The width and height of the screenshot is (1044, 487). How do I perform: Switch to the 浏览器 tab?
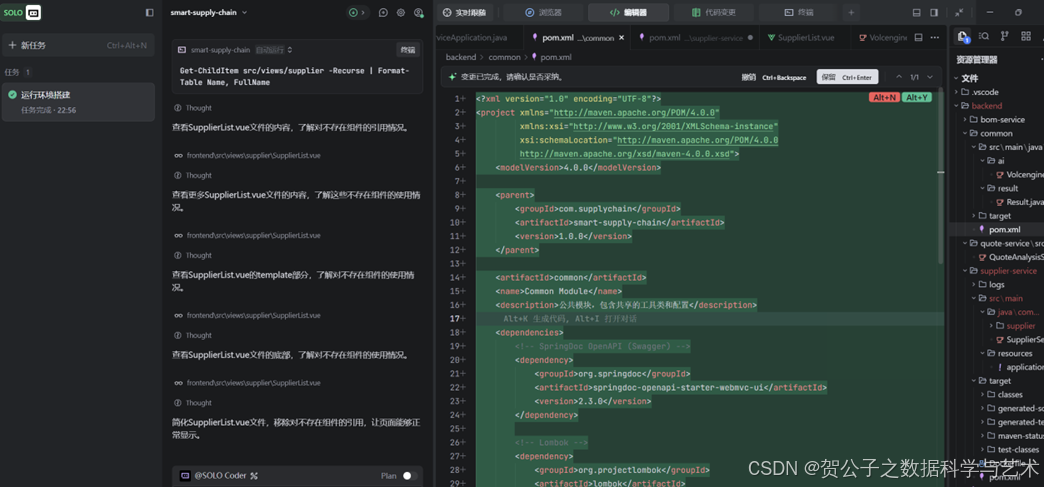pyautogui.click(x=543, y=13)
